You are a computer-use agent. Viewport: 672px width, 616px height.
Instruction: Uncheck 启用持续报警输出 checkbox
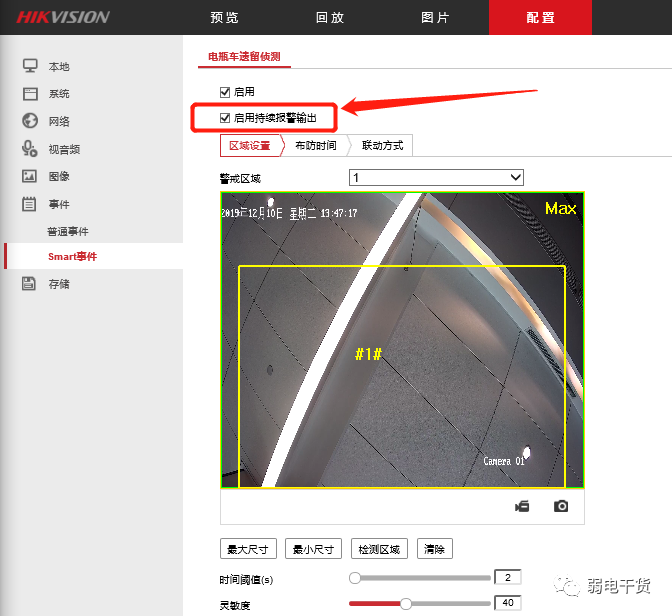(225, 118)
